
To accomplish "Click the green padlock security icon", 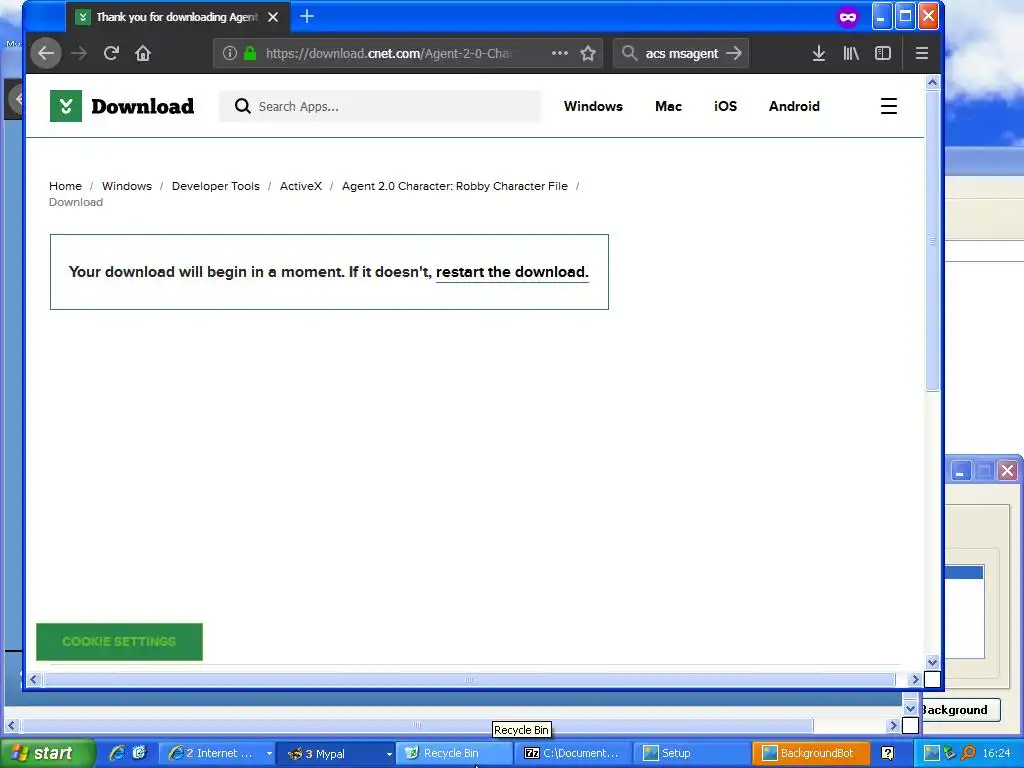I will coord(249,53).
